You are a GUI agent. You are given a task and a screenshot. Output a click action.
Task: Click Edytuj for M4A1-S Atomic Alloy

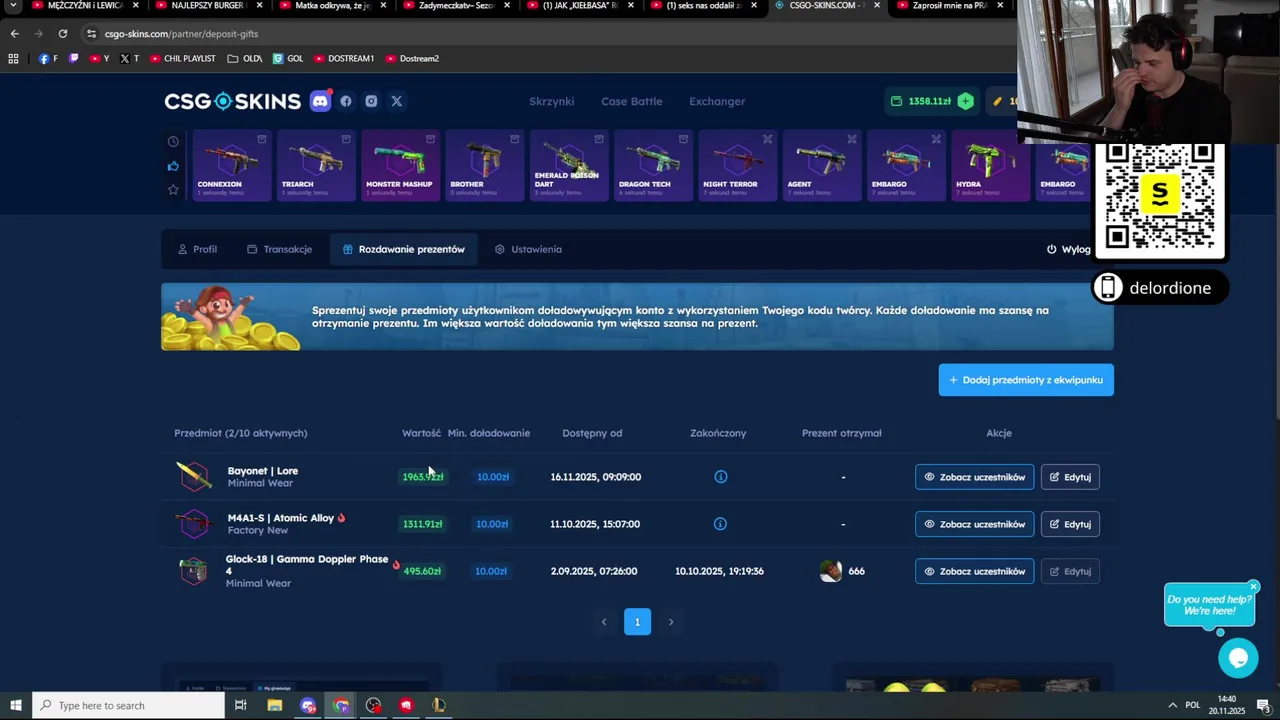click(1070, 524)
